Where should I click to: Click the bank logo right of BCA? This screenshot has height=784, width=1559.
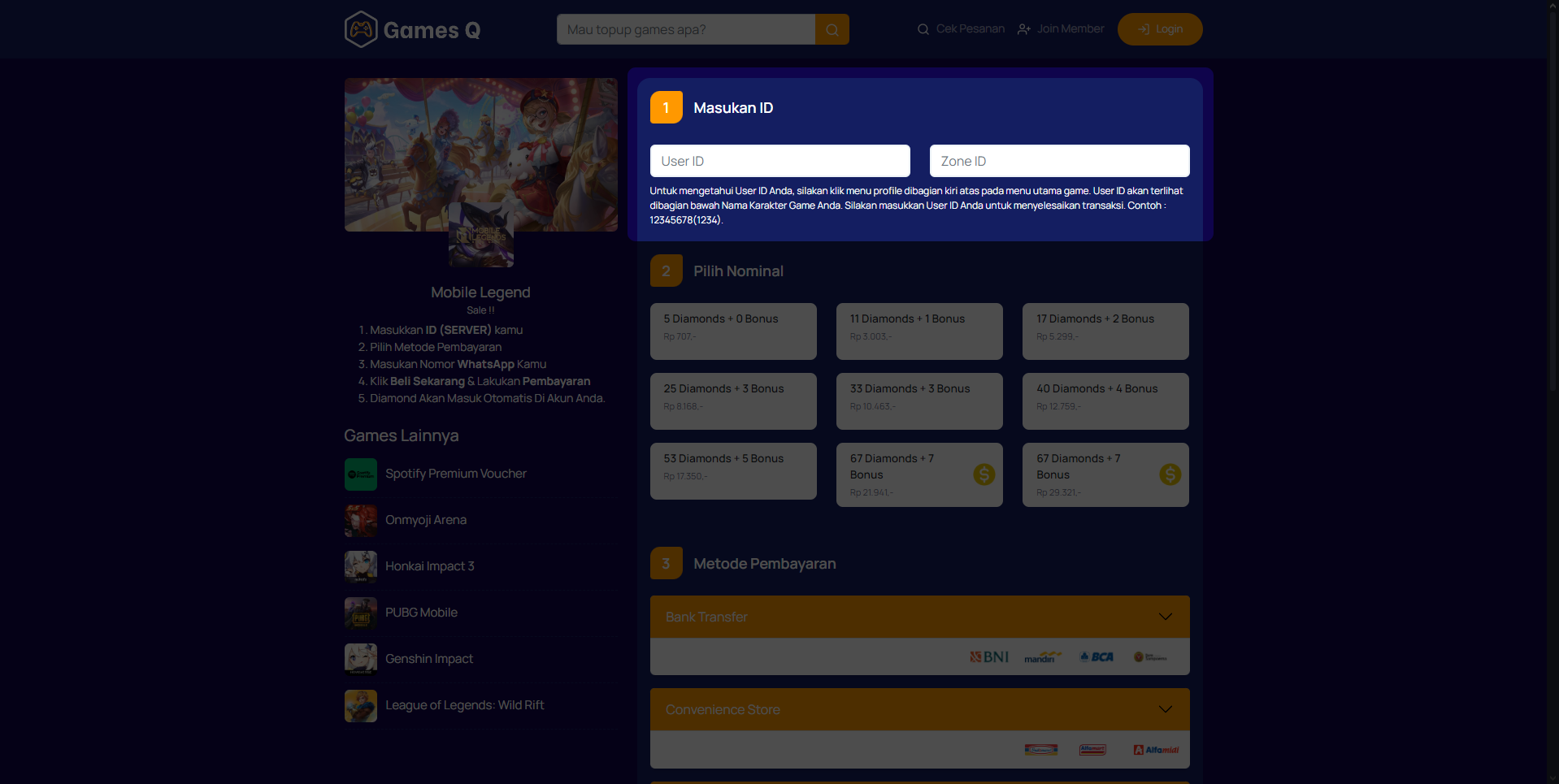click(x=1150, y=657)
